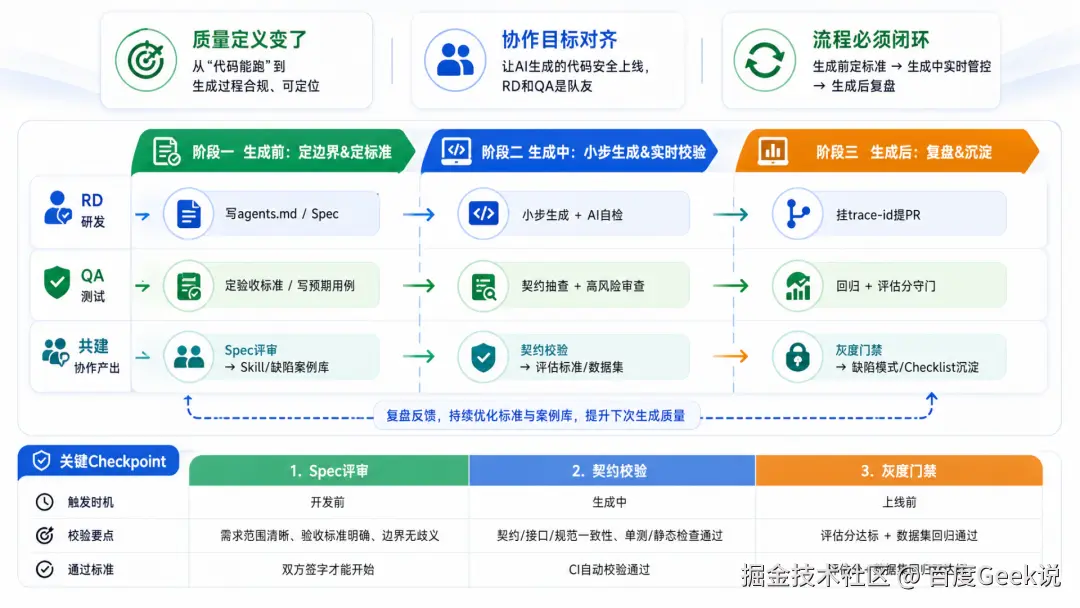
Task: Select the 阶段二 生成中 blue banner
Action: pos(569,151)
